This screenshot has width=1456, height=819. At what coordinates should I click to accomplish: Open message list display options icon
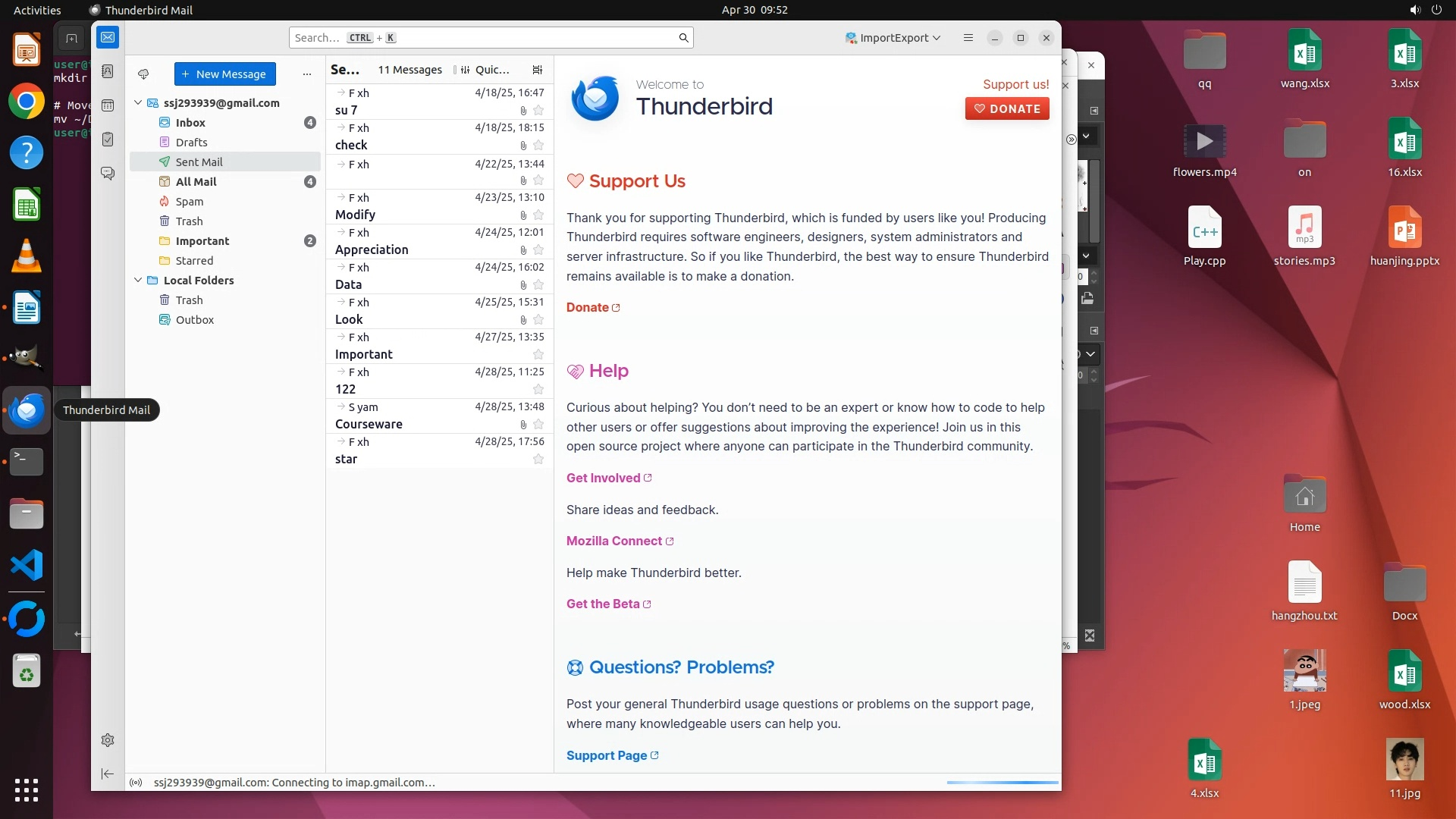click(x=538, y=70)
